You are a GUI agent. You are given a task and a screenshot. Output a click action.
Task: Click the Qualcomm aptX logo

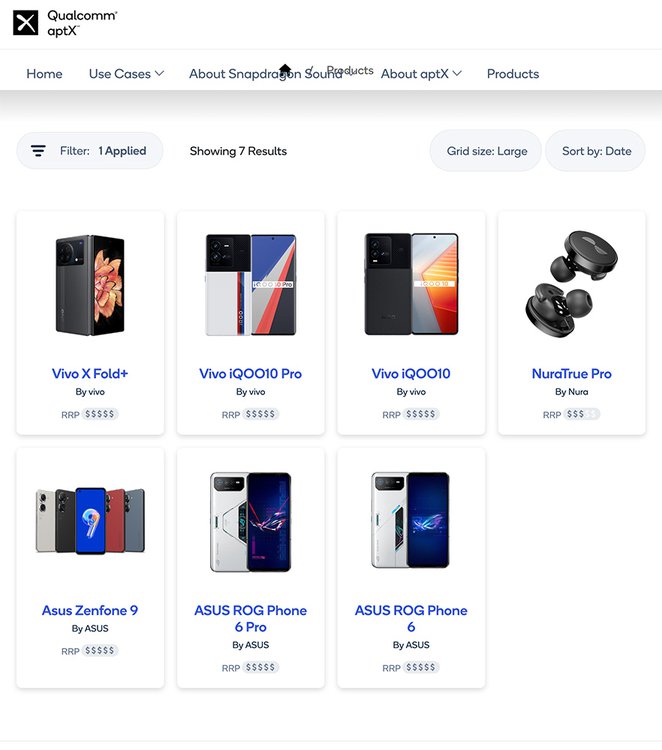64,23
